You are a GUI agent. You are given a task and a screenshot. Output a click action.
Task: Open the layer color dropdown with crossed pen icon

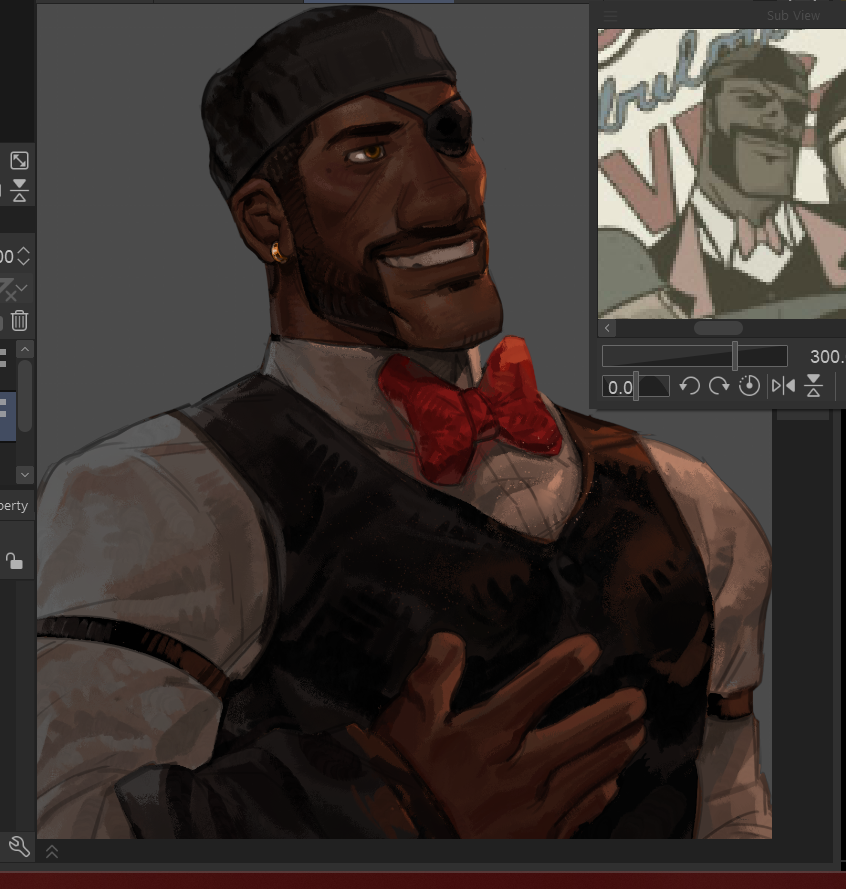coord(13,290)
